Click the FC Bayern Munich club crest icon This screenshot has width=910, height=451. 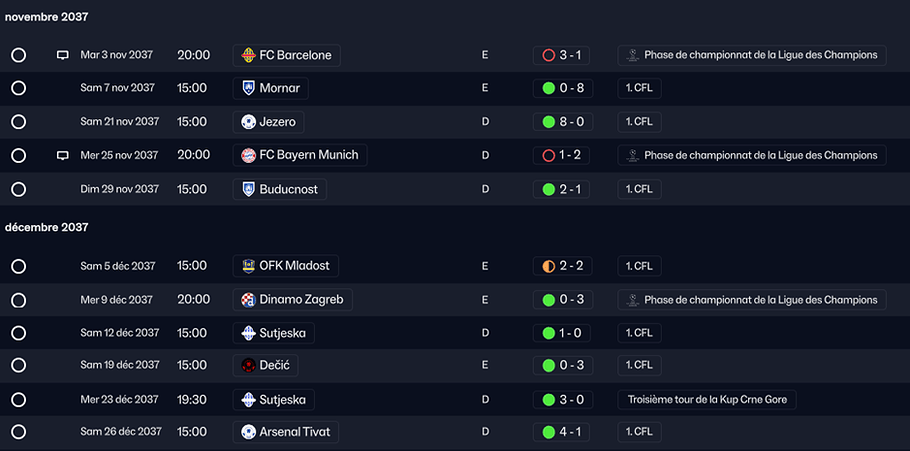point(248,155)
